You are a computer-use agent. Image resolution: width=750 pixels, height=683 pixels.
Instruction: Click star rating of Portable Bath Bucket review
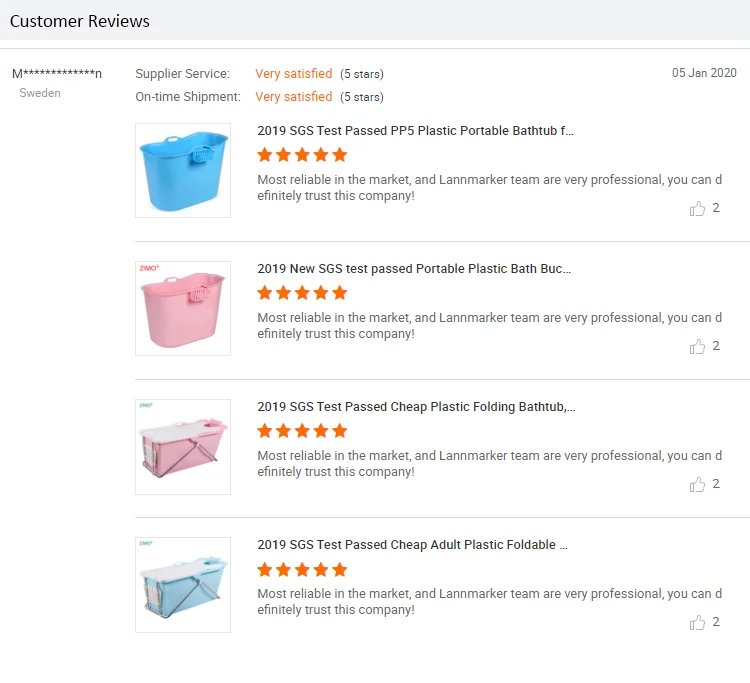pyautogui.click(x=302, y=293)
